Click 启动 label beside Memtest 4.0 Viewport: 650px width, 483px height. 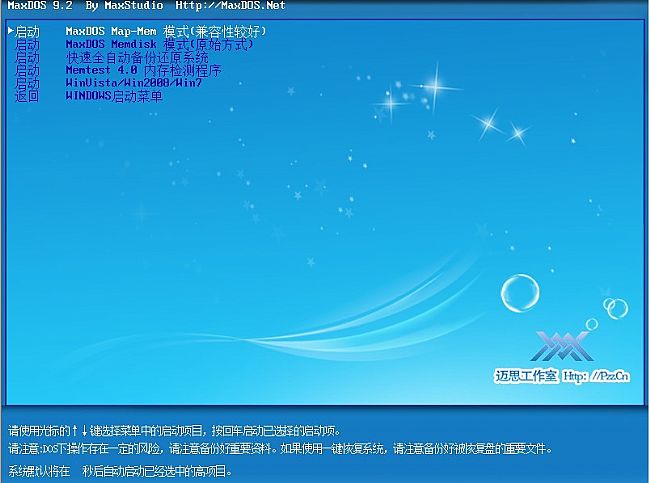tap(28, 71)
